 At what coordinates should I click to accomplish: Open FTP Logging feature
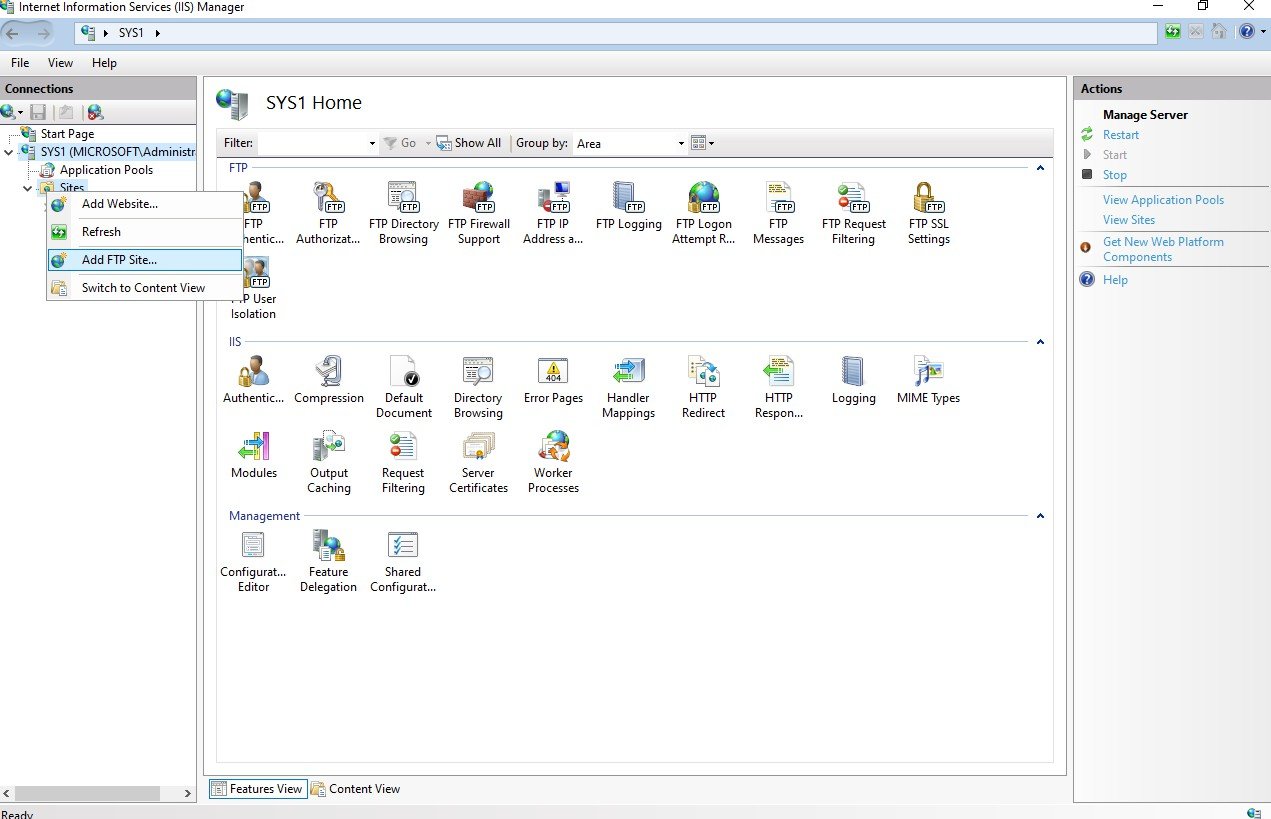pos(628,206)
